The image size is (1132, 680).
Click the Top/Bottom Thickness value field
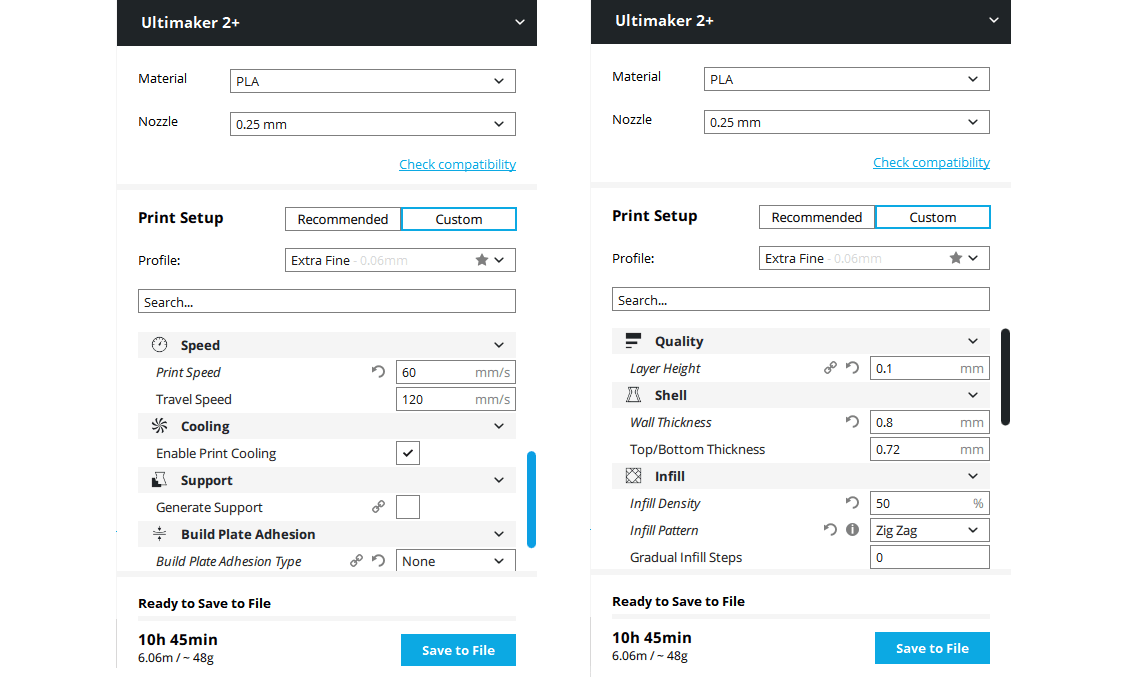coord(930,449)
